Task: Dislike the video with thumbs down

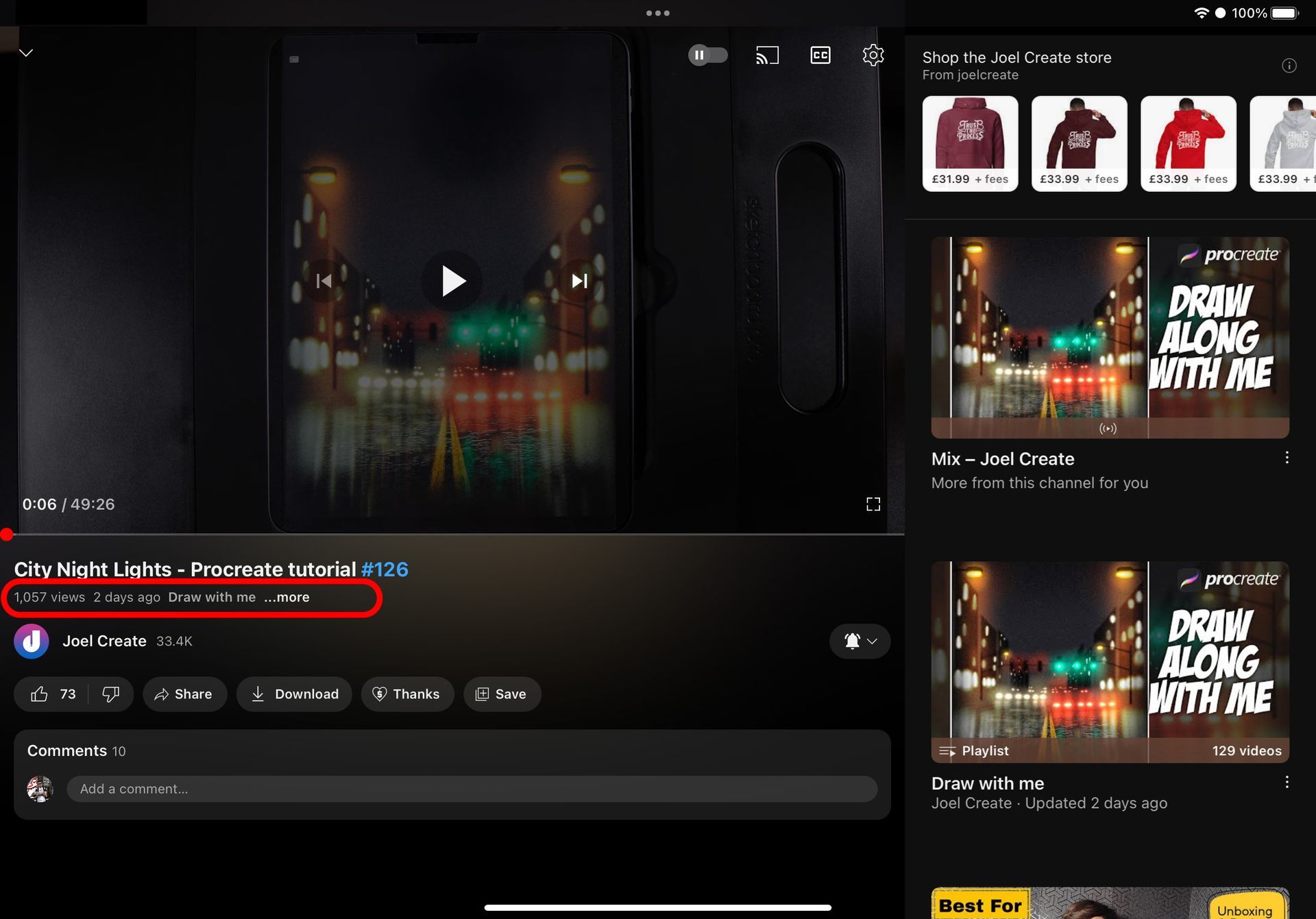Action: pos(110,694)
